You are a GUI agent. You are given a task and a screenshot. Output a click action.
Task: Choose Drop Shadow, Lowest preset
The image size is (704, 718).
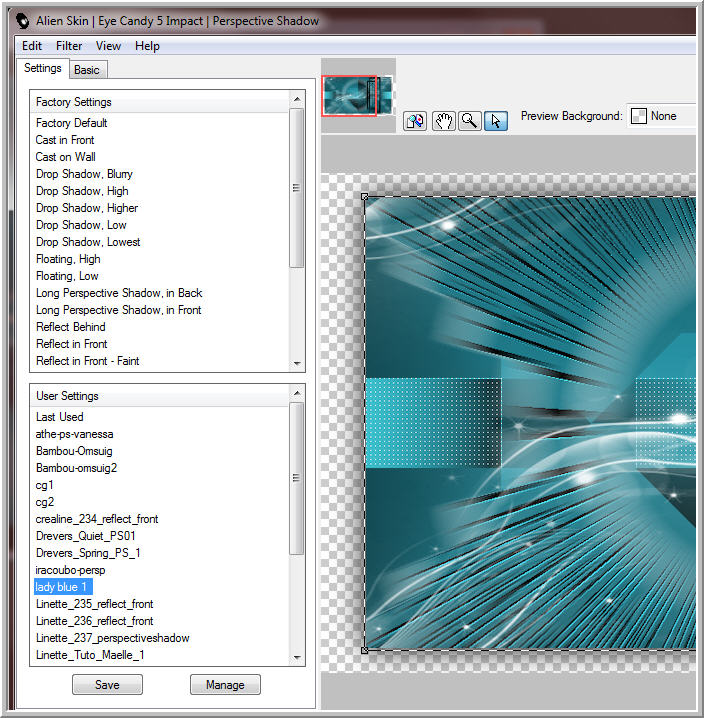pyautogui.click(x=88, y=242)
